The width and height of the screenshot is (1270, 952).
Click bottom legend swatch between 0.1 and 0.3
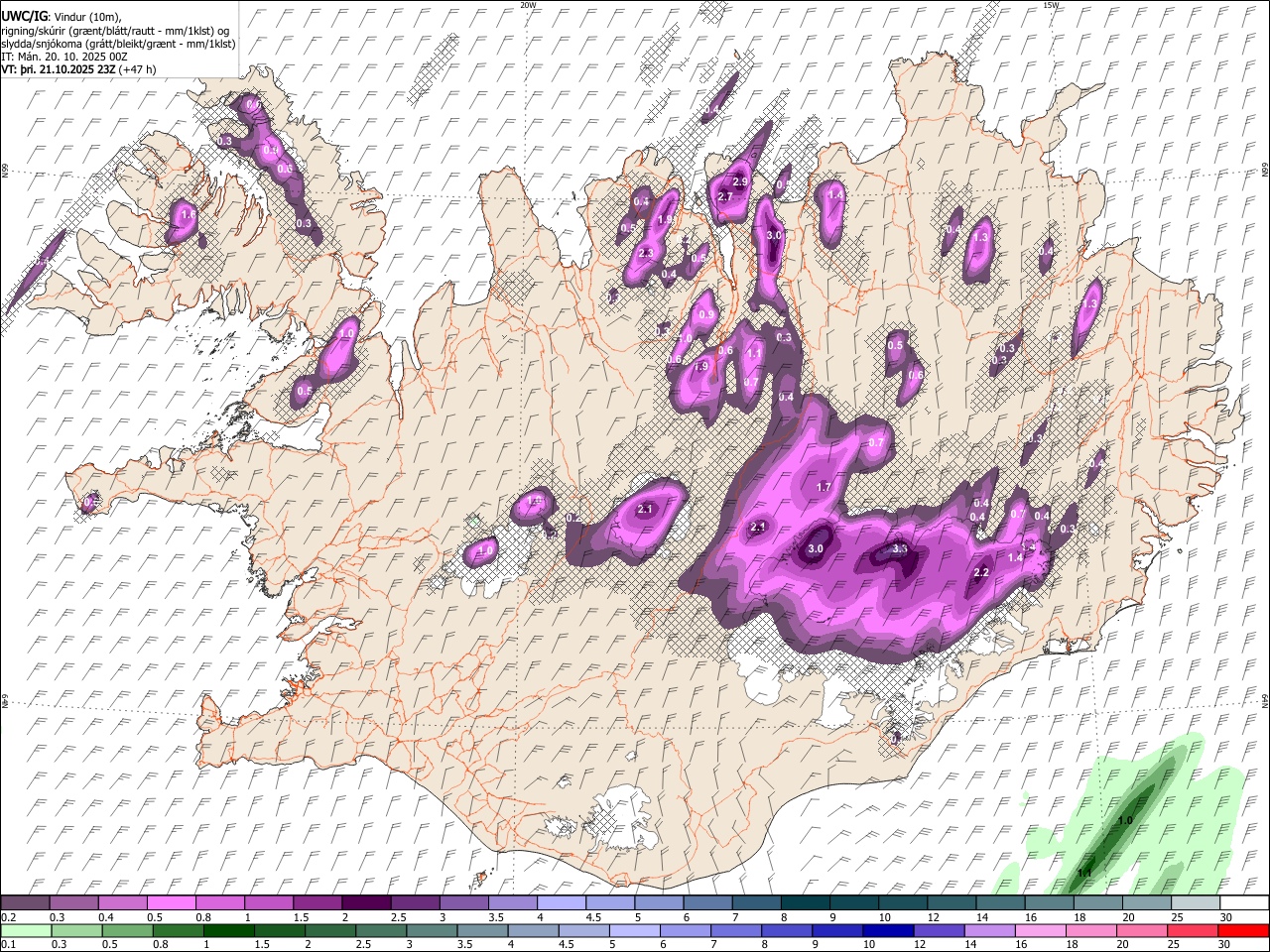[26, 930]
